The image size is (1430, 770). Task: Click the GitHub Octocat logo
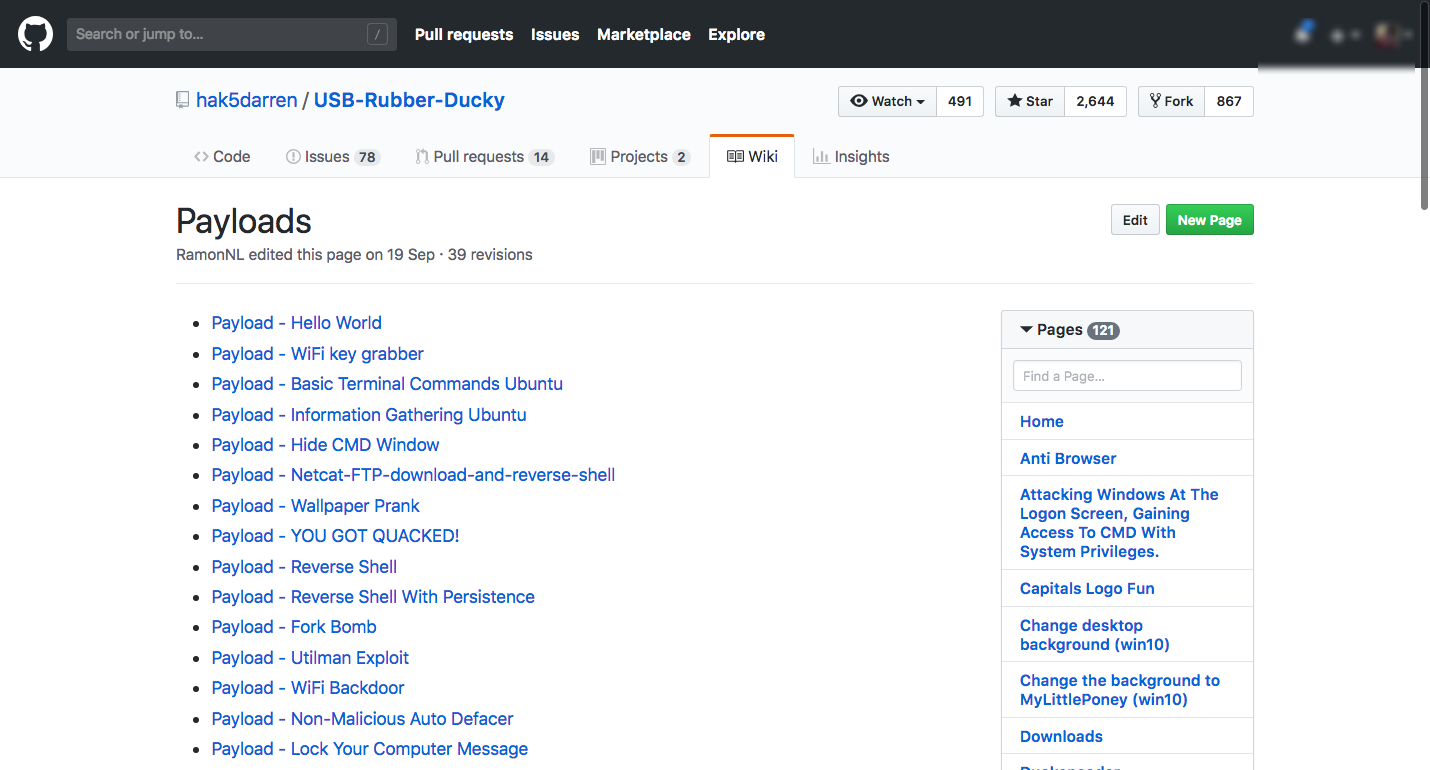[x=35, y=34]
